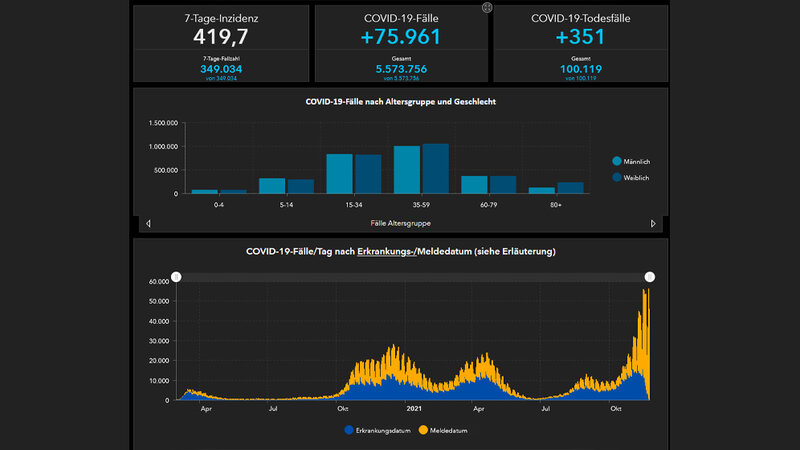Click the +75.961 new cases number
The image size is (800, 450).
(401, 38)
